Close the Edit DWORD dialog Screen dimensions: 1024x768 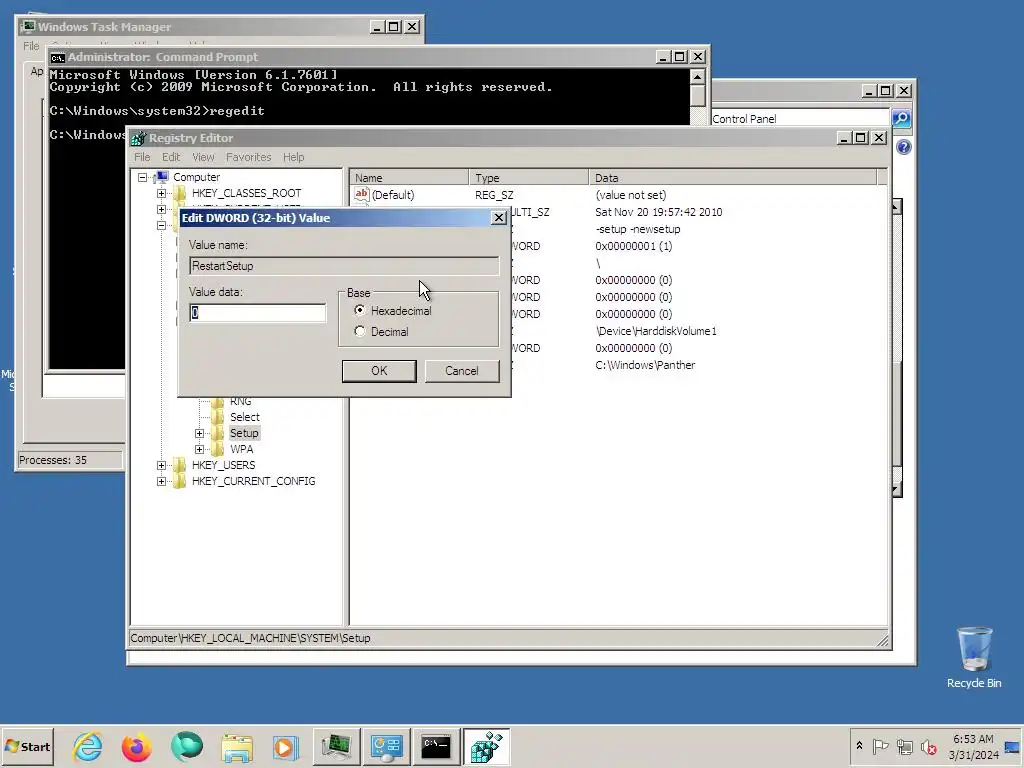(x=498, y=217)
